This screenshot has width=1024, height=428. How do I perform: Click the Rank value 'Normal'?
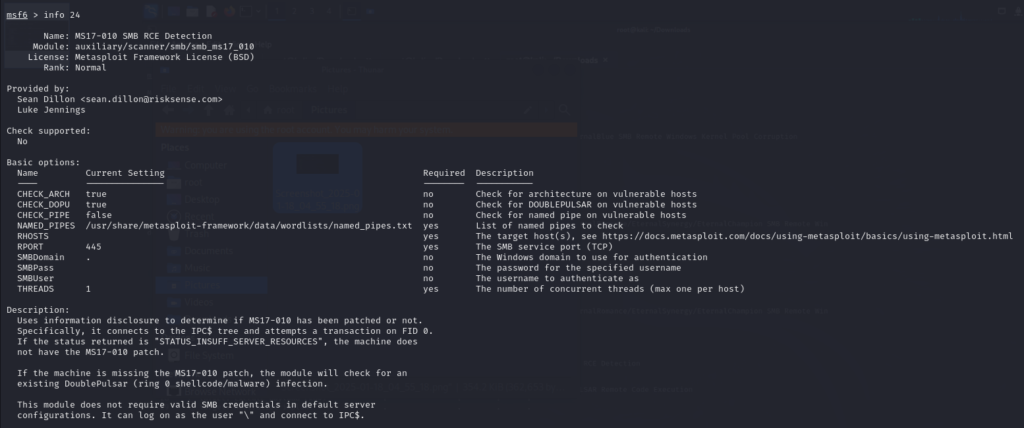click(90, 67)
